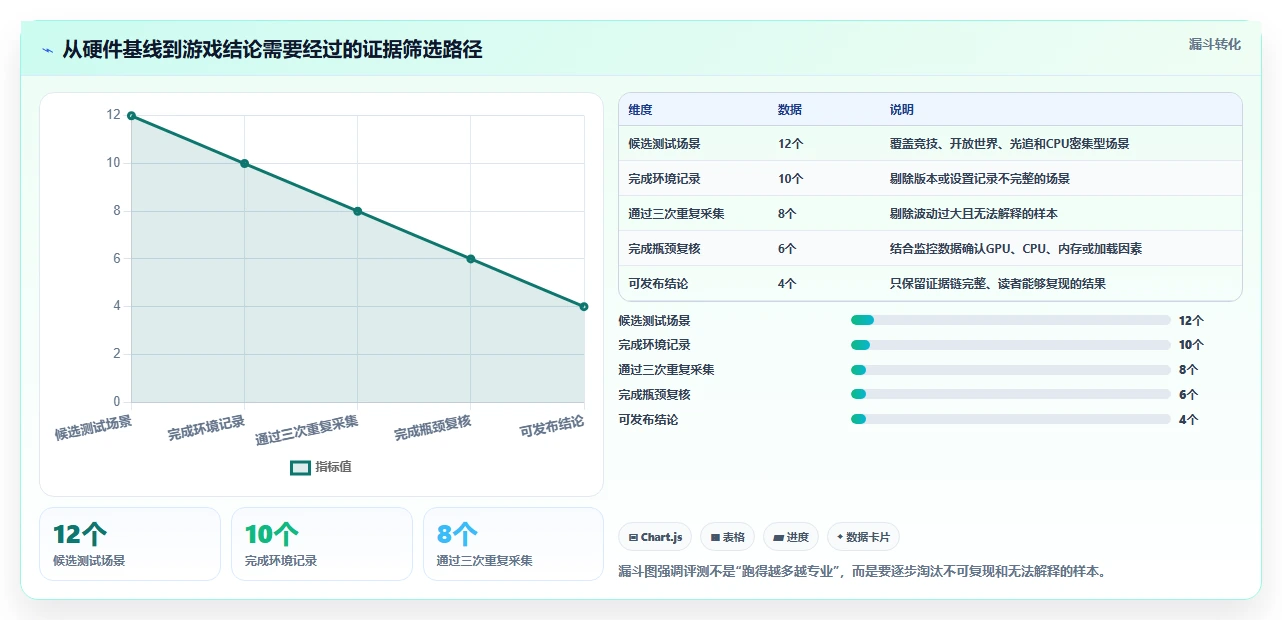This screenshot has height=620, width=1282.
Task: Click the 可发布结论 progress bar
Action: pos(1010,419)
